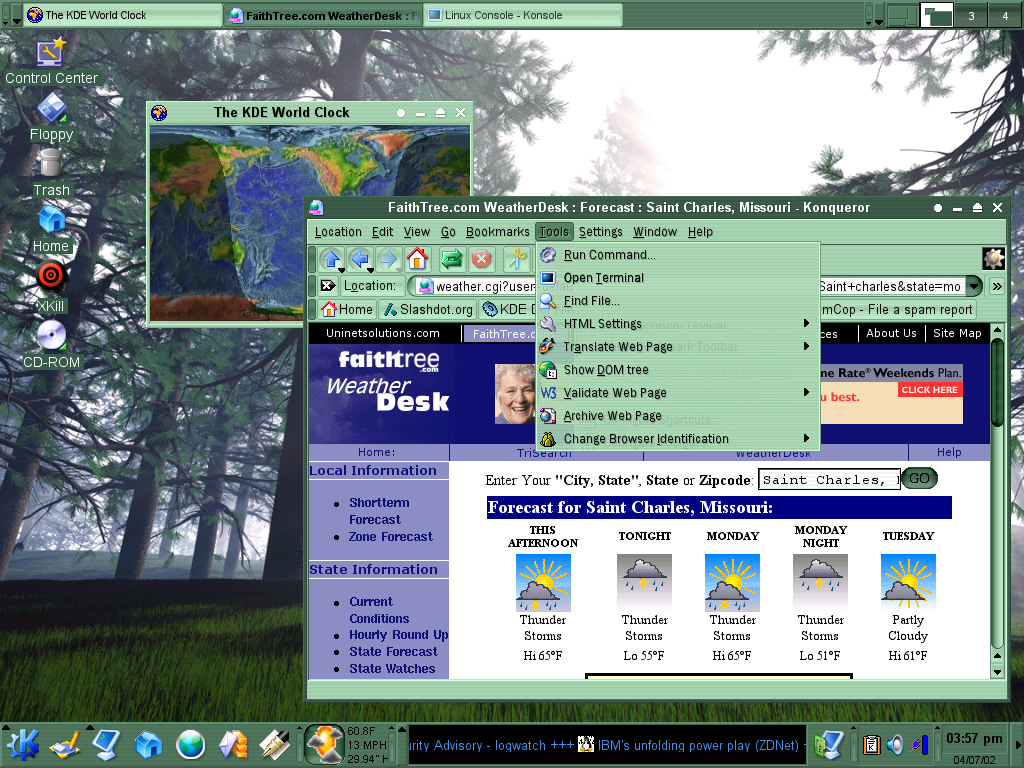Screen dimensions: 1024x768
Task: Open the location bar URL history dropdown
Action: [x=974, y=286]
